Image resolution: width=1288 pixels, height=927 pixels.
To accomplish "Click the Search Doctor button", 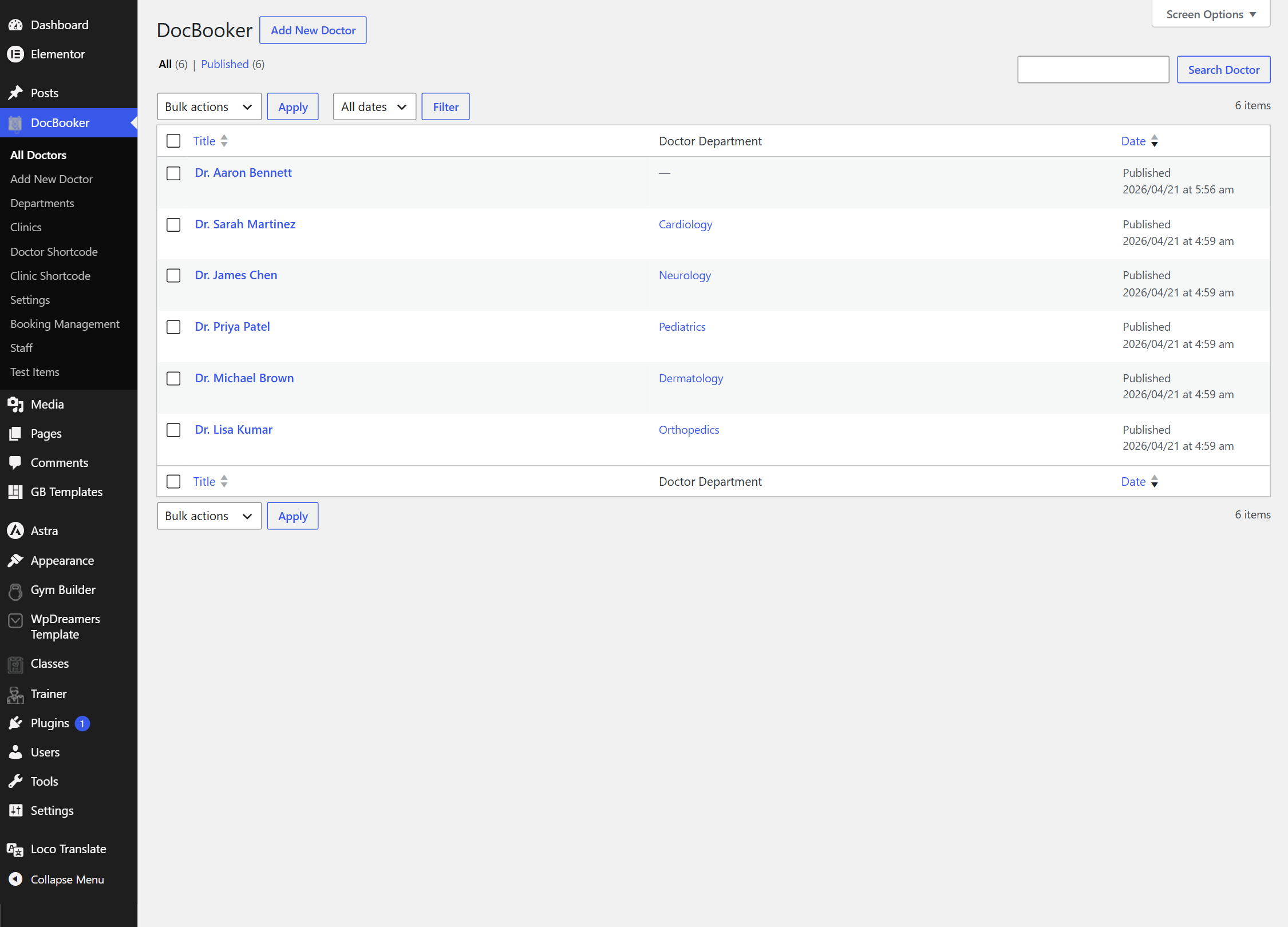I will 1223,70.
